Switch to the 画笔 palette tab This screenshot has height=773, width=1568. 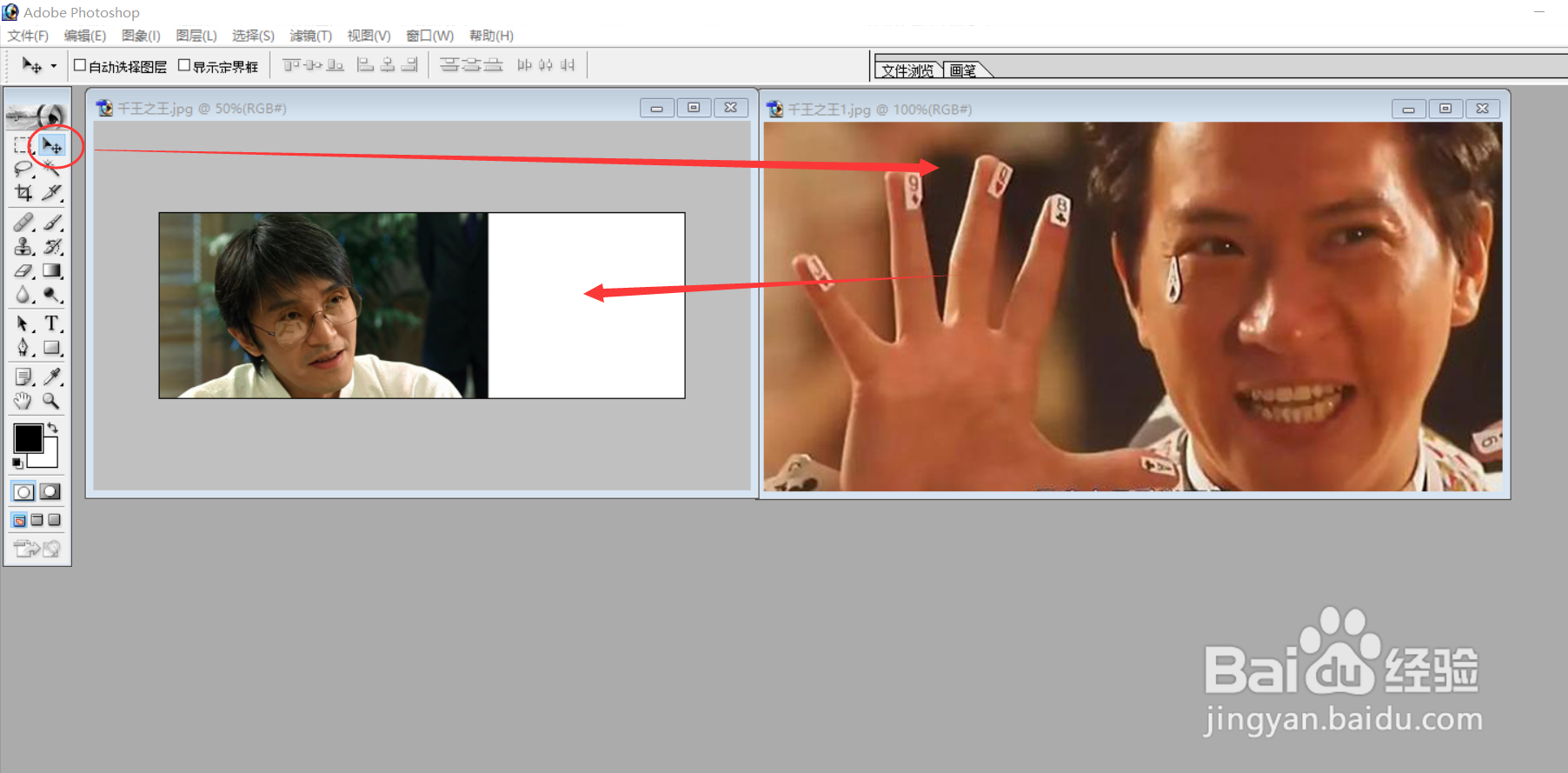click(963, 70)
